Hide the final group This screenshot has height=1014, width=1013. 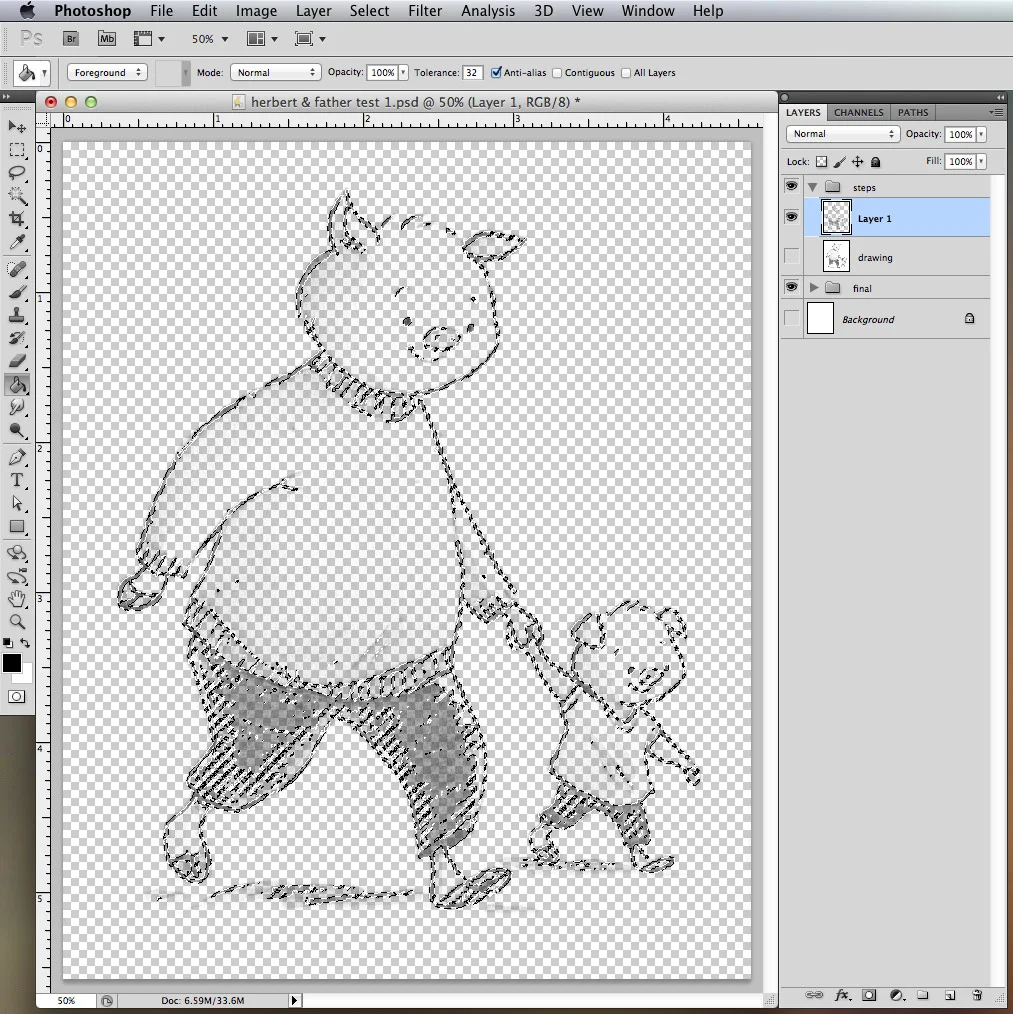[791, 286]
